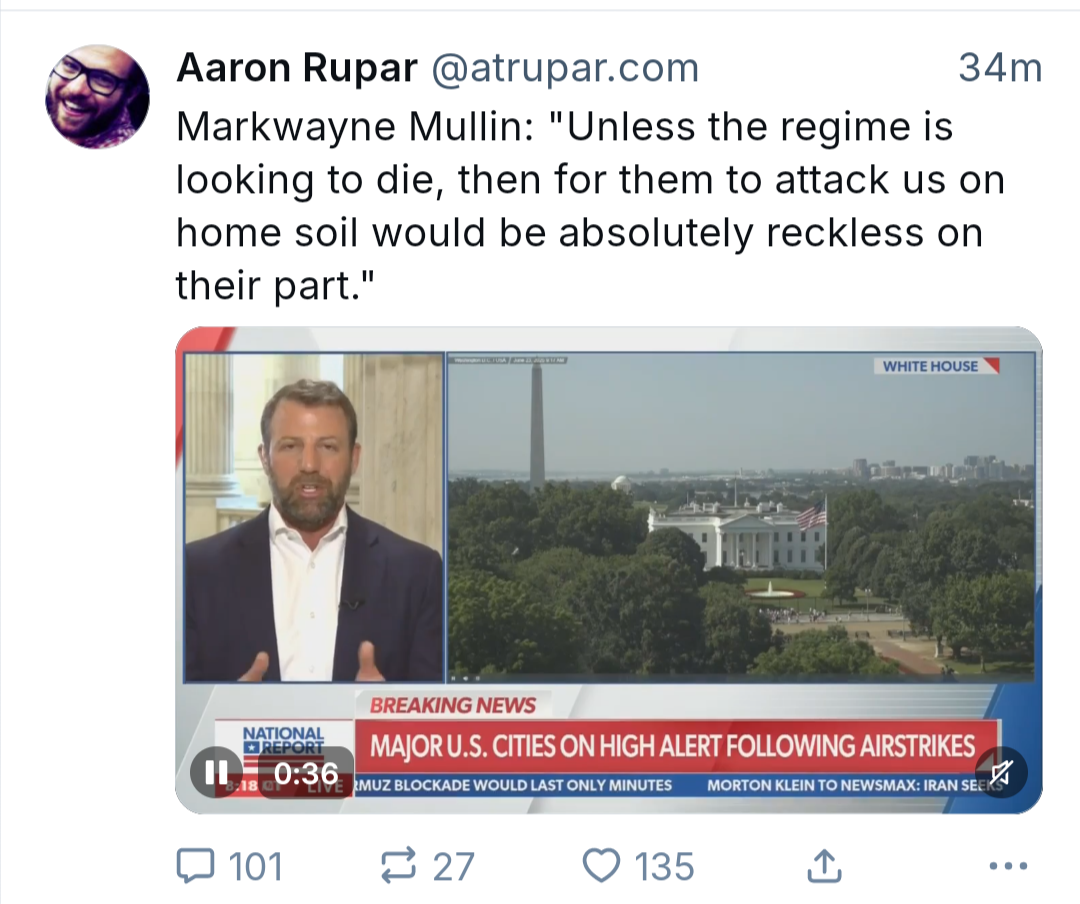Click the National Report logo in video
The height and width of the screenshot is (904, 1080).
click(x=285, y=741)
